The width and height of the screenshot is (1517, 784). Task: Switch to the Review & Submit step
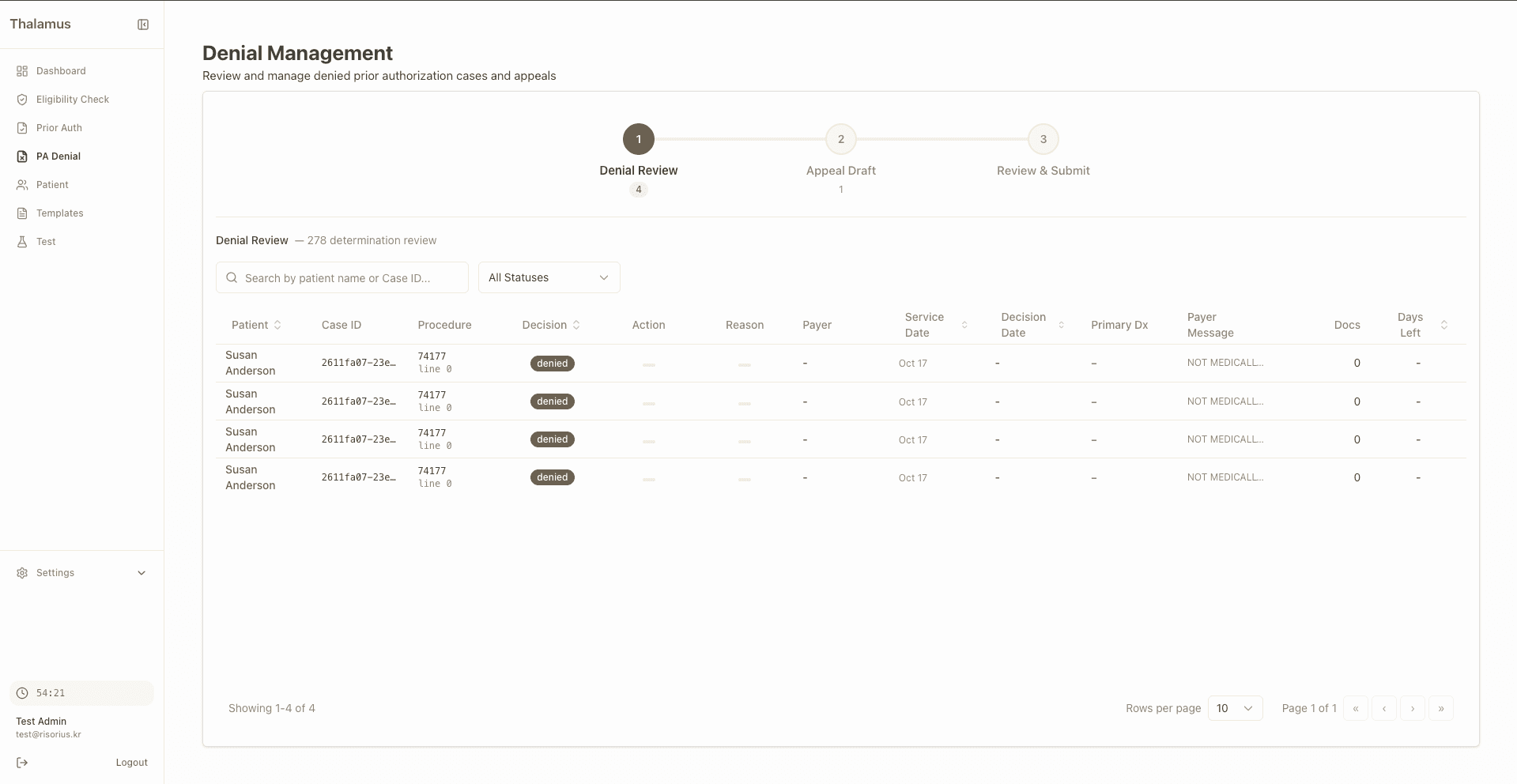[x=1043, y=139]
